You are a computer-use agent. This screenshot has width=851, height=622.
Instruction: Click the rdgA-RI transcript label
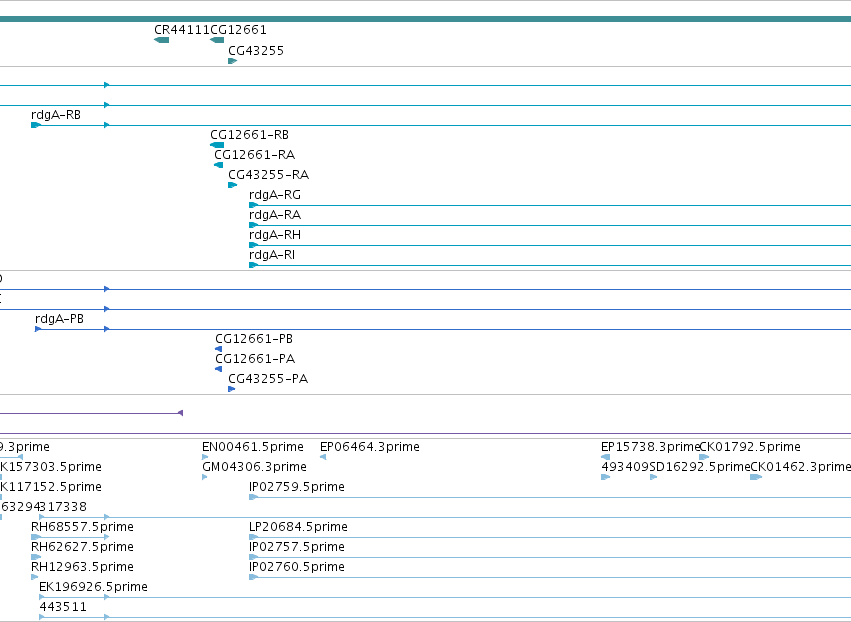pos(272,255)
